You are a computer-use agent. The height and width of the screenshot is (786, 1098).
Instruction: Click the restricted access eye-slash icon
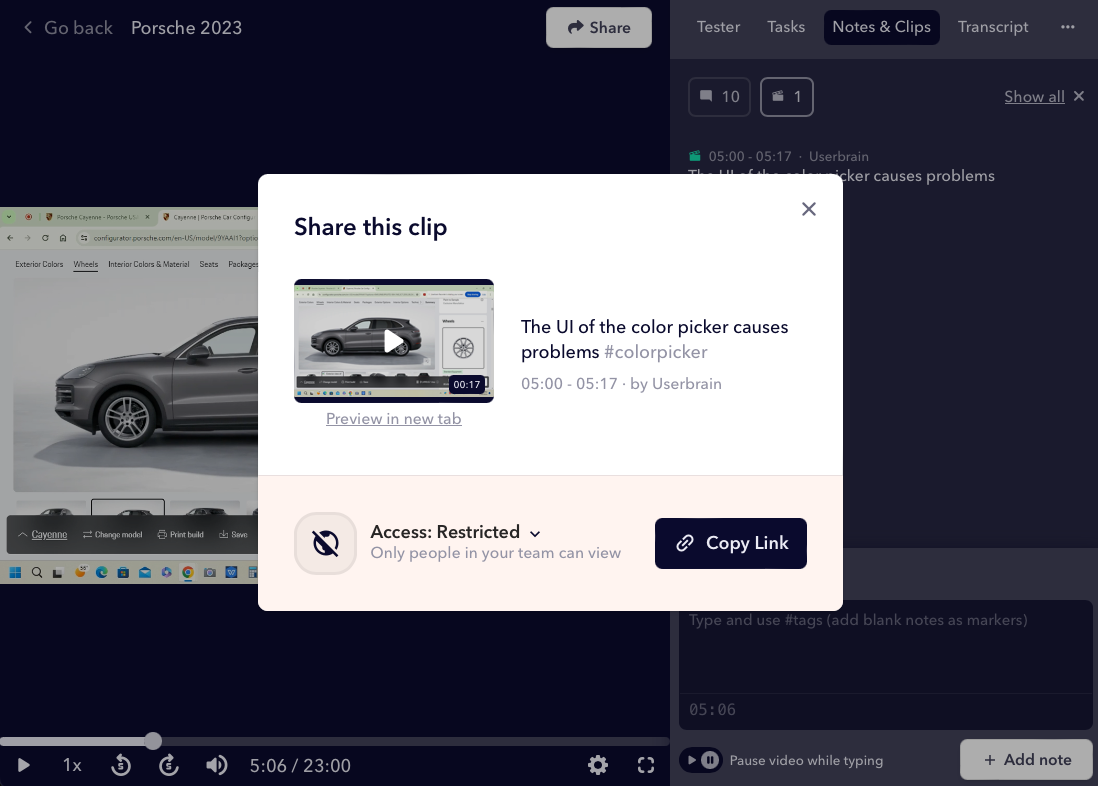coord(326,544)
